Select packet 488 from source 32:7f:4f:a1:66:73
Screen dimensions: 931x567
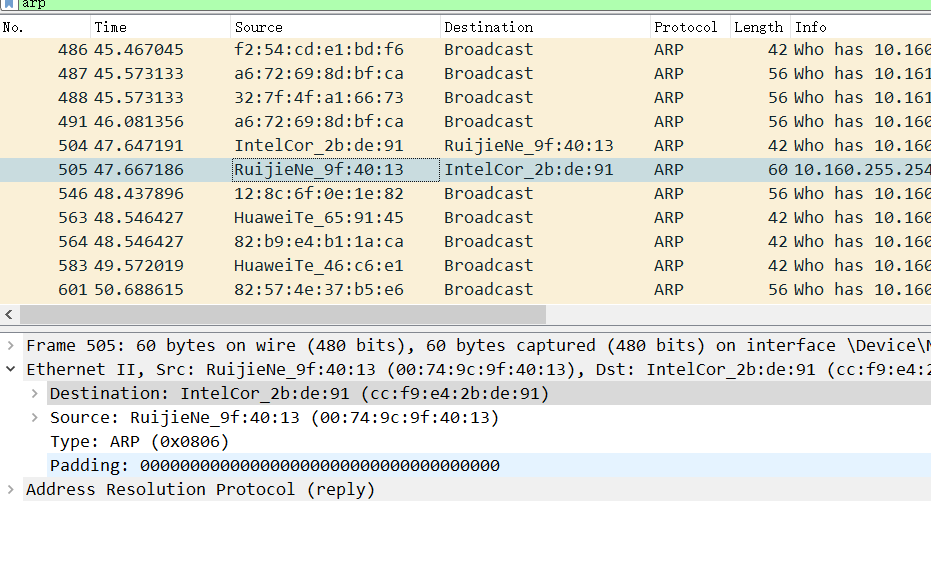coord(466,97)
